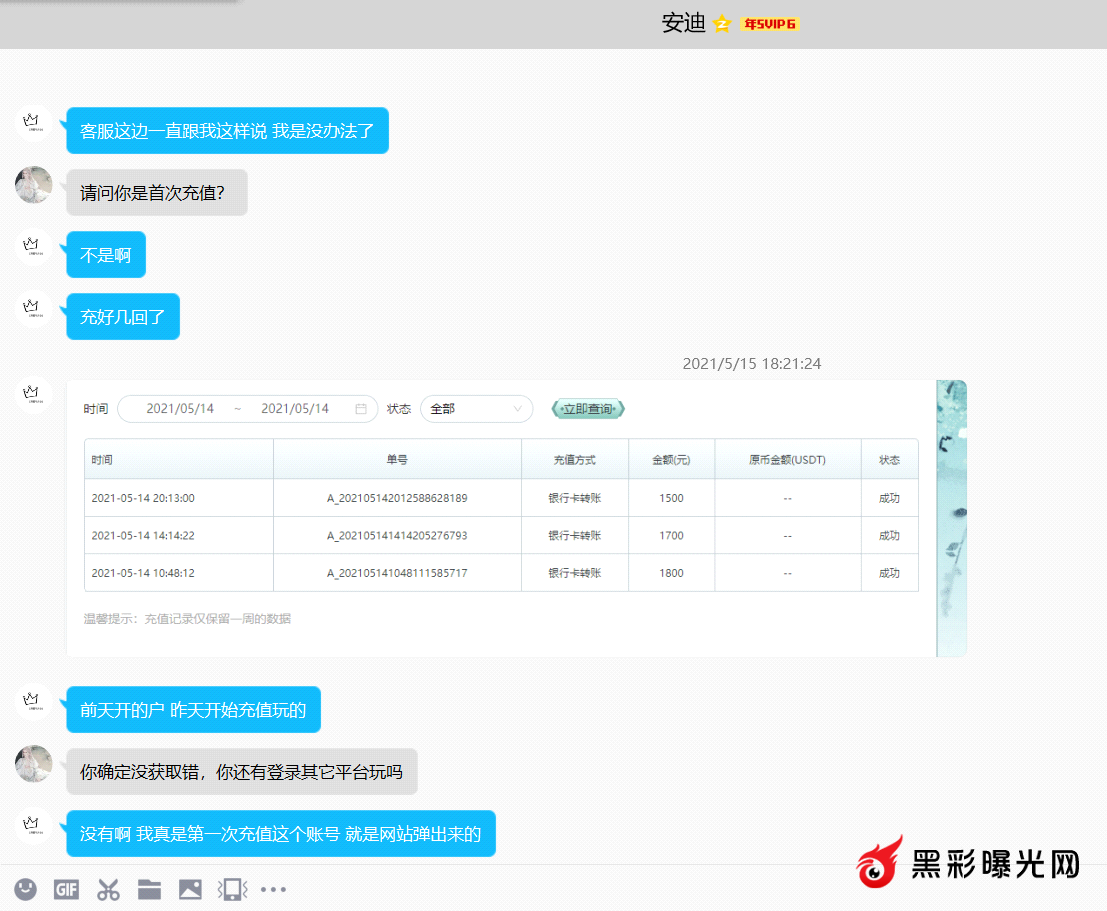Screen dimensions: 1107x911
Task: Open the emoji picker in chat toolbar
Action: click(26, 889)
